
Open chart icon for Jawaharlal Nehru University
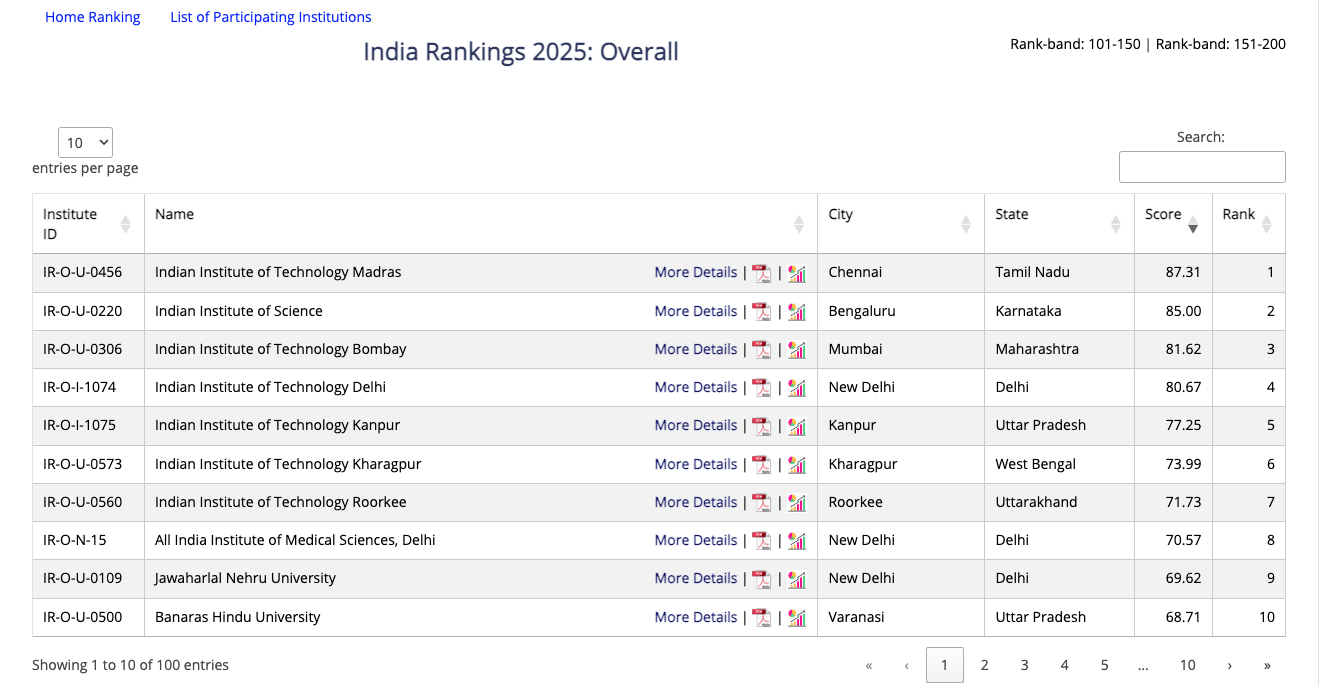(x=797, y=579)
